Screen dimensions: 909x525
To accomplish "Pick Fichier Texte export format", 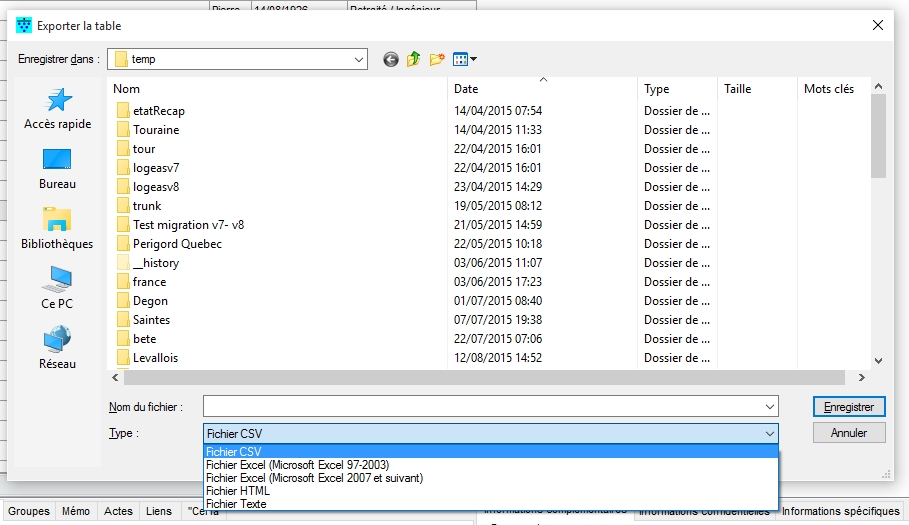I will coord(236,504).
